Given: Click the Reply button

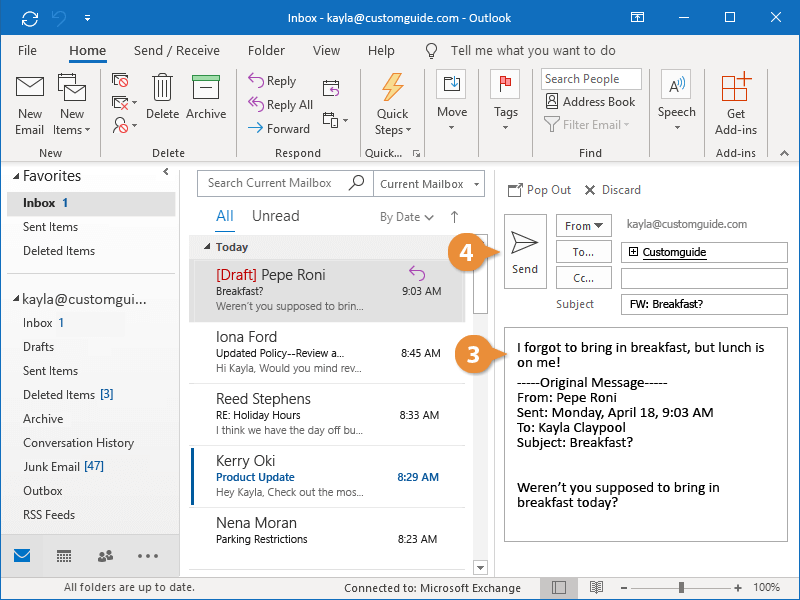Looking at the screenshot, I should coord(272,81).
